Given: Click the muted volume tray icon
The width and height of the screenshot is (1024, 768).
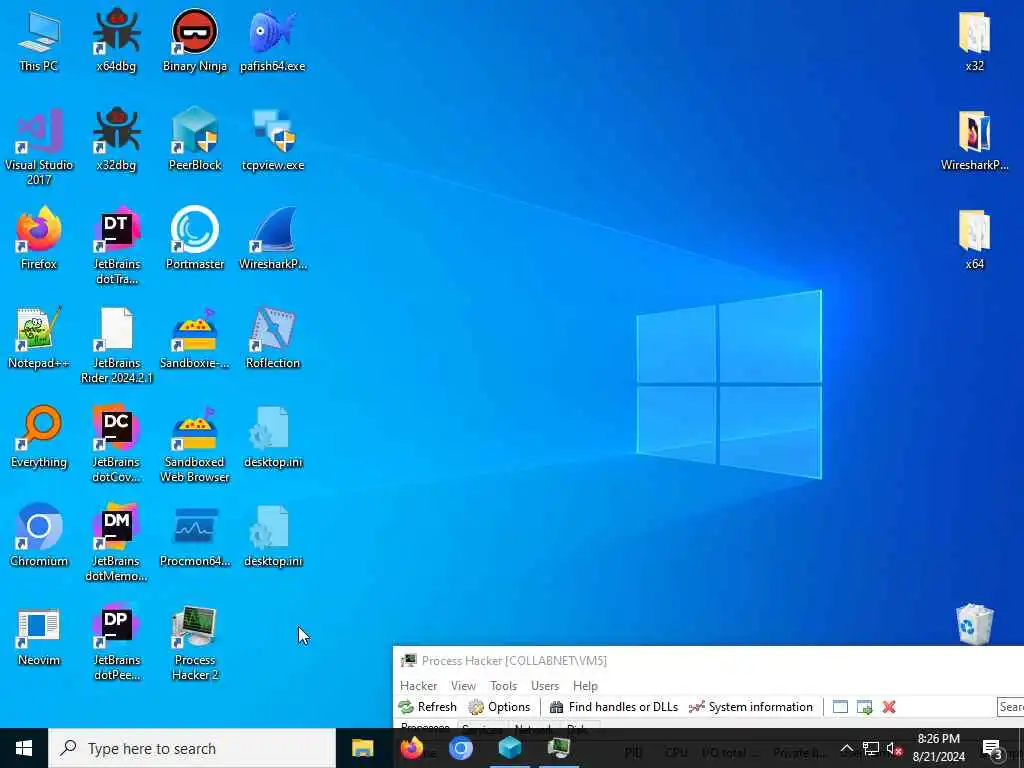Looking at the screenshot, I should (894, 748).
